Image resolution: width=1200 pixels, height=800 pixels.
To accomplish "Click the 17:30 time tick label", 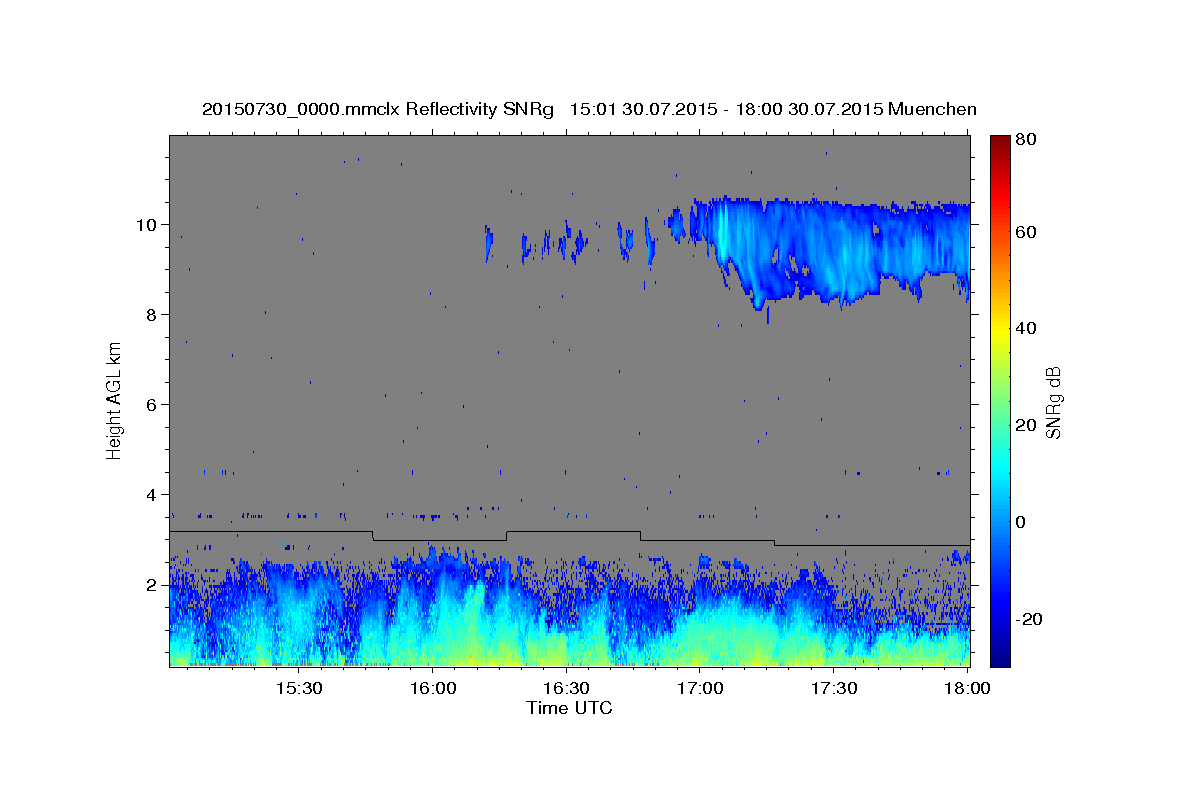I will [x=835, y=688].
